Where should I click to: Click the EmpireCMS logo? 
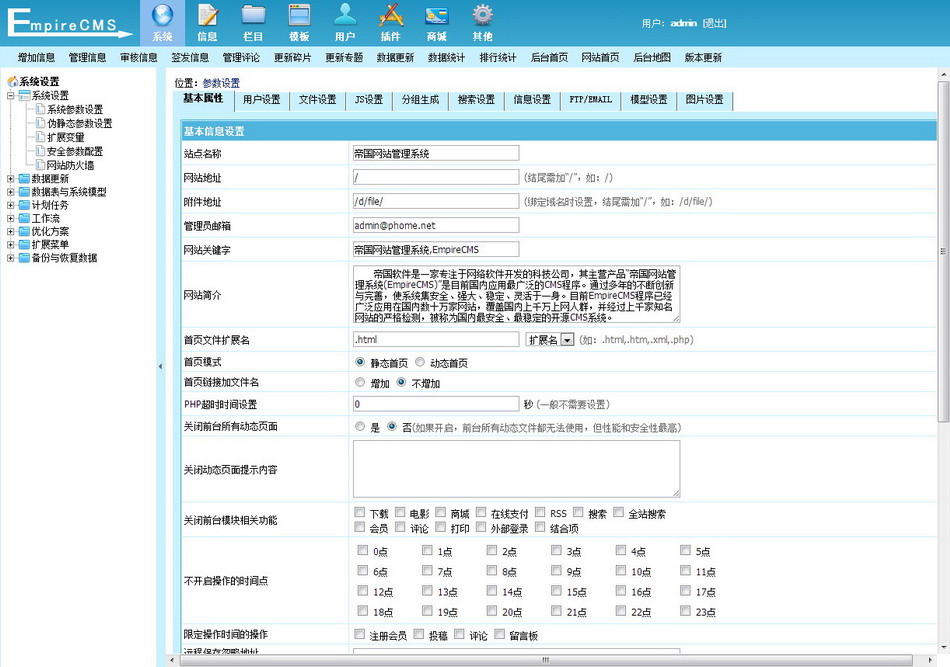coord(68,23)
